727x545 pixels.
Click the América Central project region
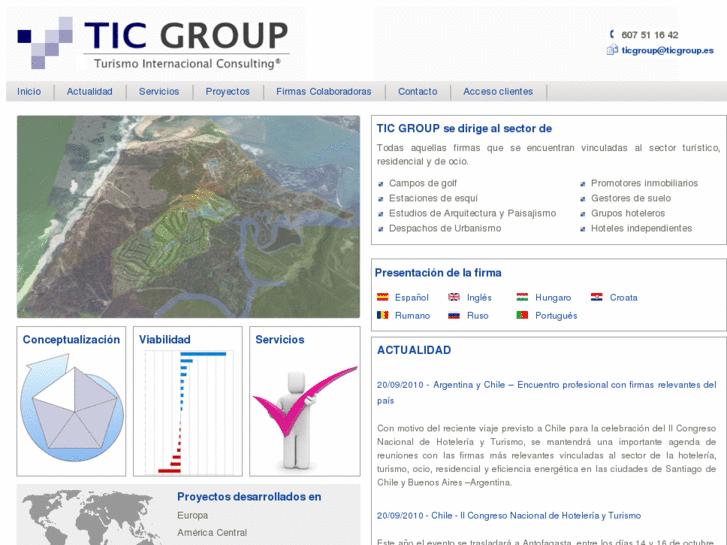(x=212, y=532)
